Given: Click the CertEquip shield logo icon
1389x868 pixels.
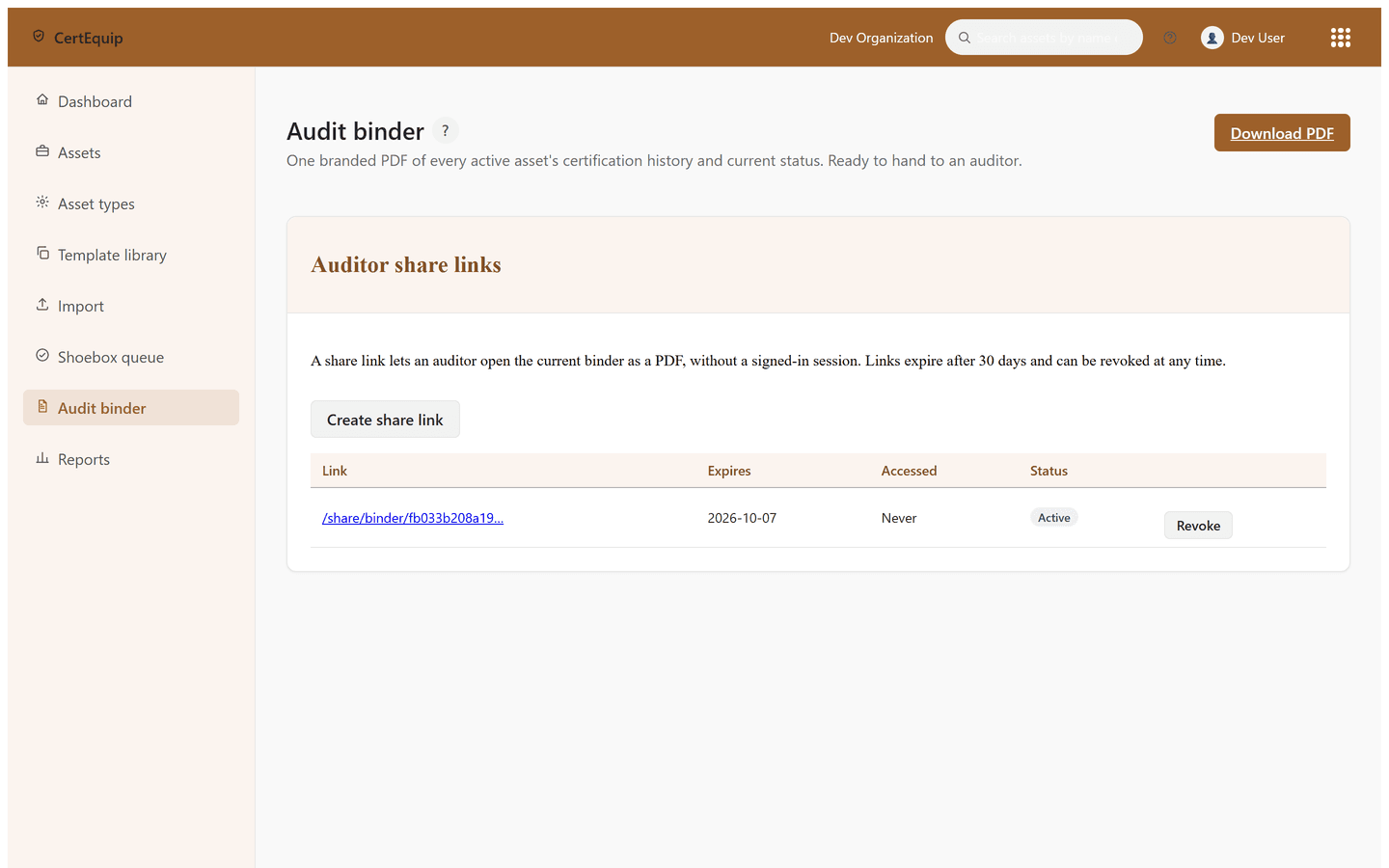Looking at the screenshot, I should coord(39,37).
